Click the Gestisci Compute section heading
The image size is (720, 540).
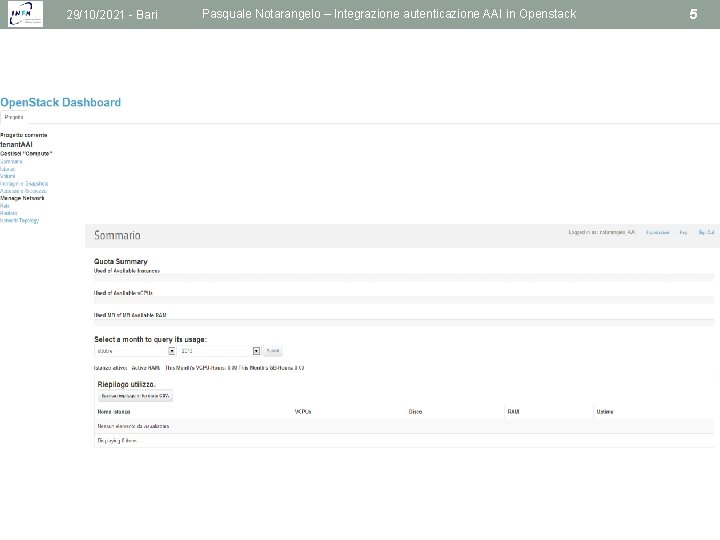pos(26,153)
